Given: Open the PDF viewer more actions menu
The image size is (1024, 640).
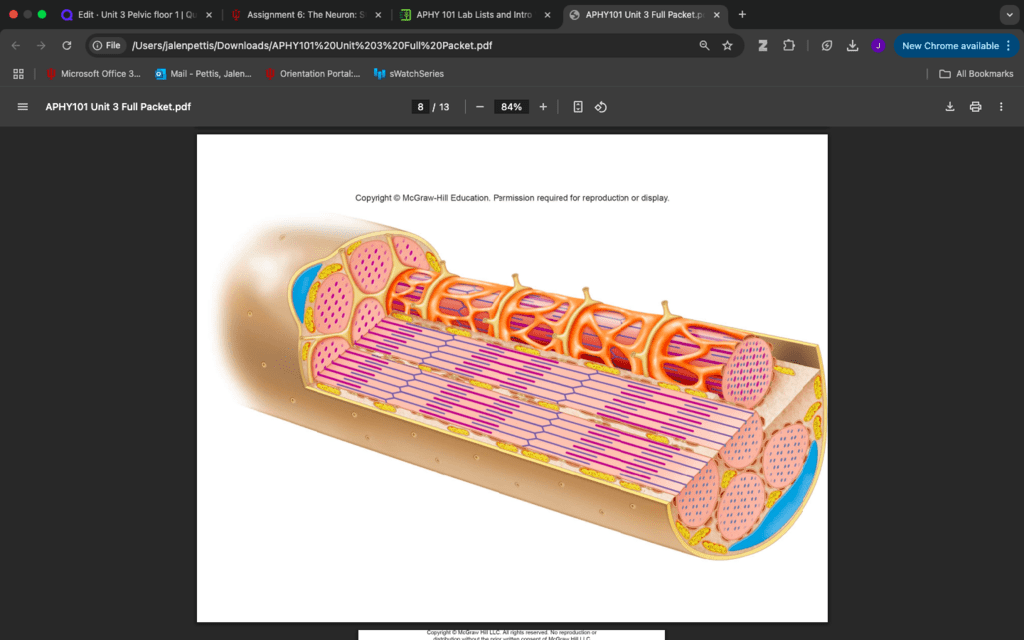Looking at the screenshot, I should 1000,106.
